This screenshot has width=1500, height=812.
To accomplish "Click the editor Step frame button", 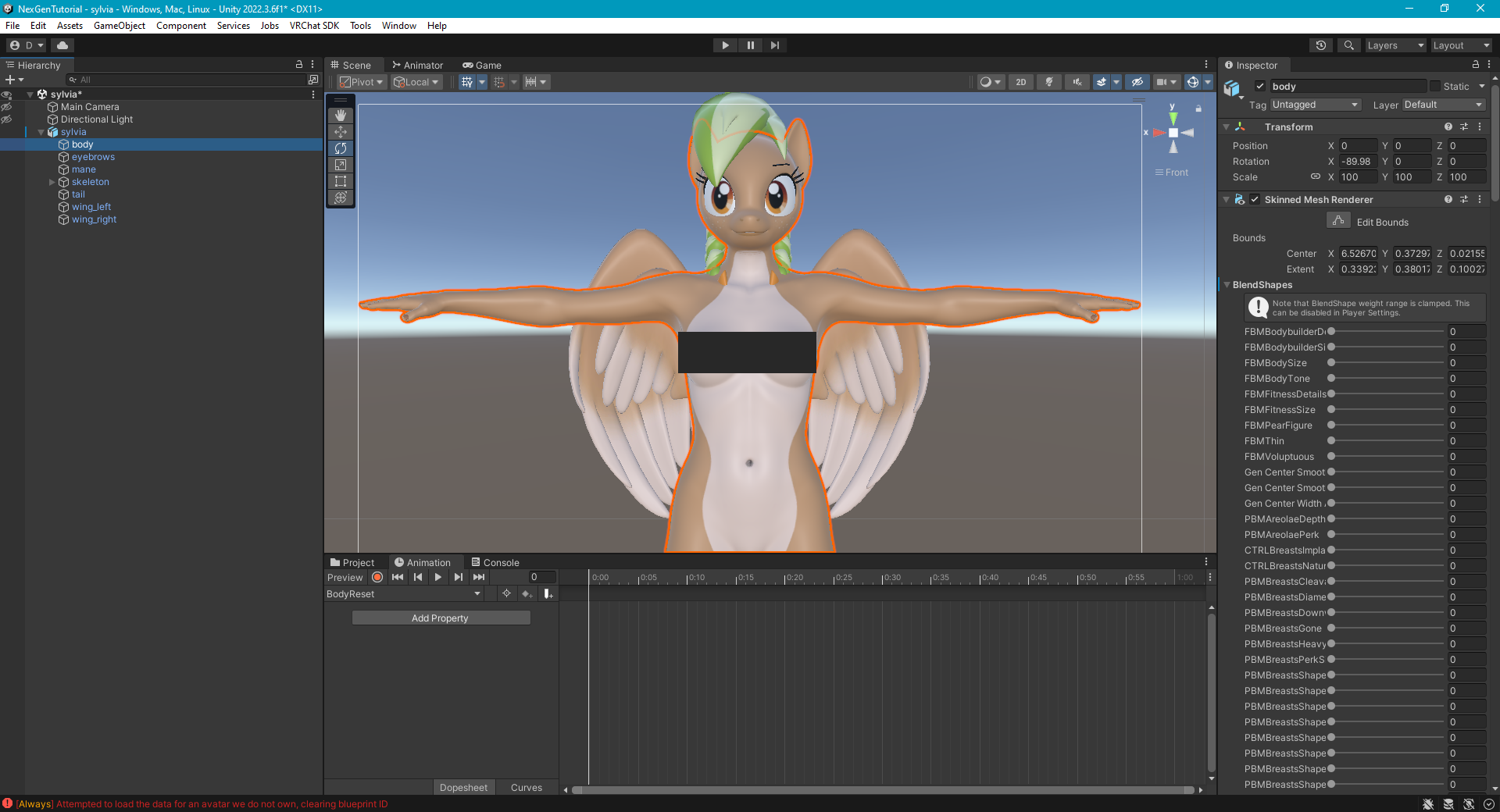I will [x=774, y=45].
